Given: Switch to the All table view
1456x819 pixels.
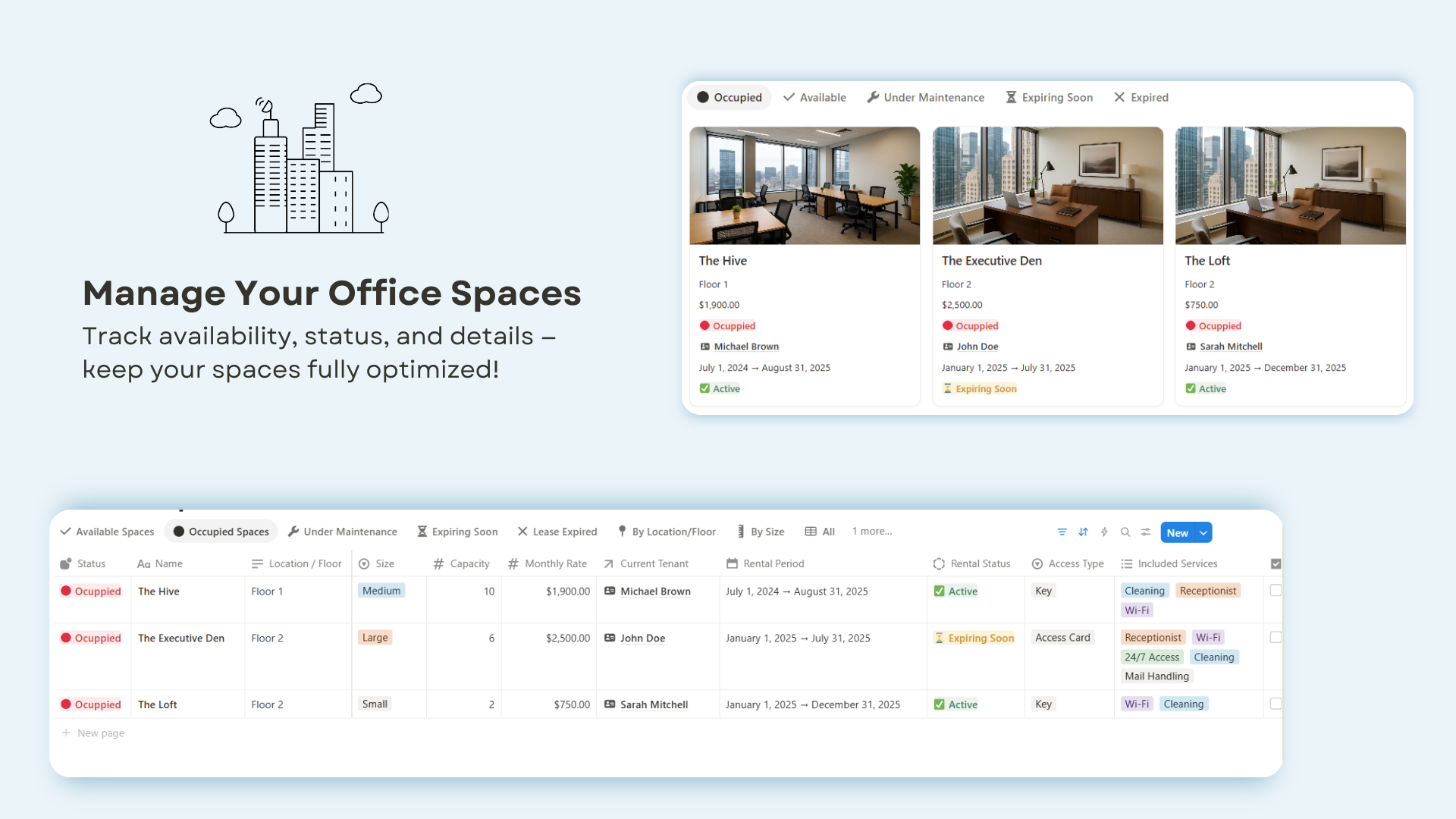Looking at the screenshot, I should (x=820, y=532).
